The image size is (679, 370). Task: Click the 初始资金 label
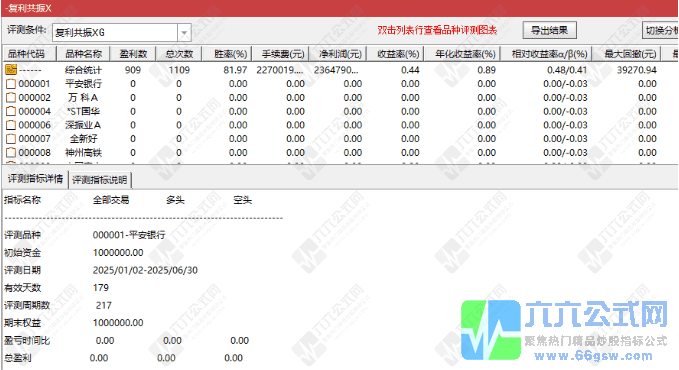point(23,253)
